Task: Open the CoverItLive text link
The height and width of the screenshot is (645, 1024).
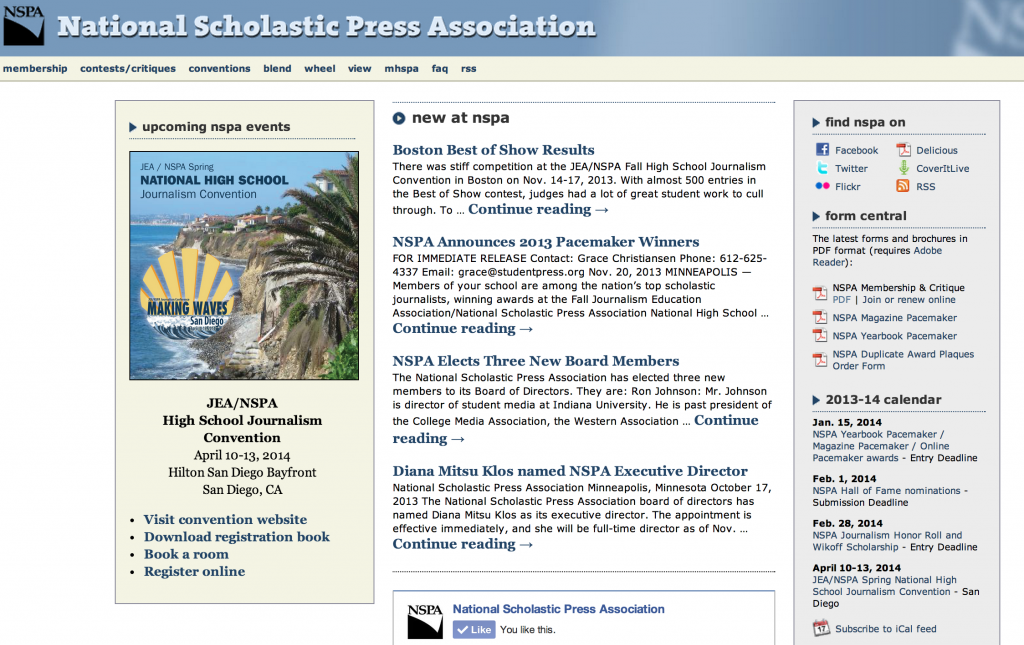Action: click(x=942, y=168)
